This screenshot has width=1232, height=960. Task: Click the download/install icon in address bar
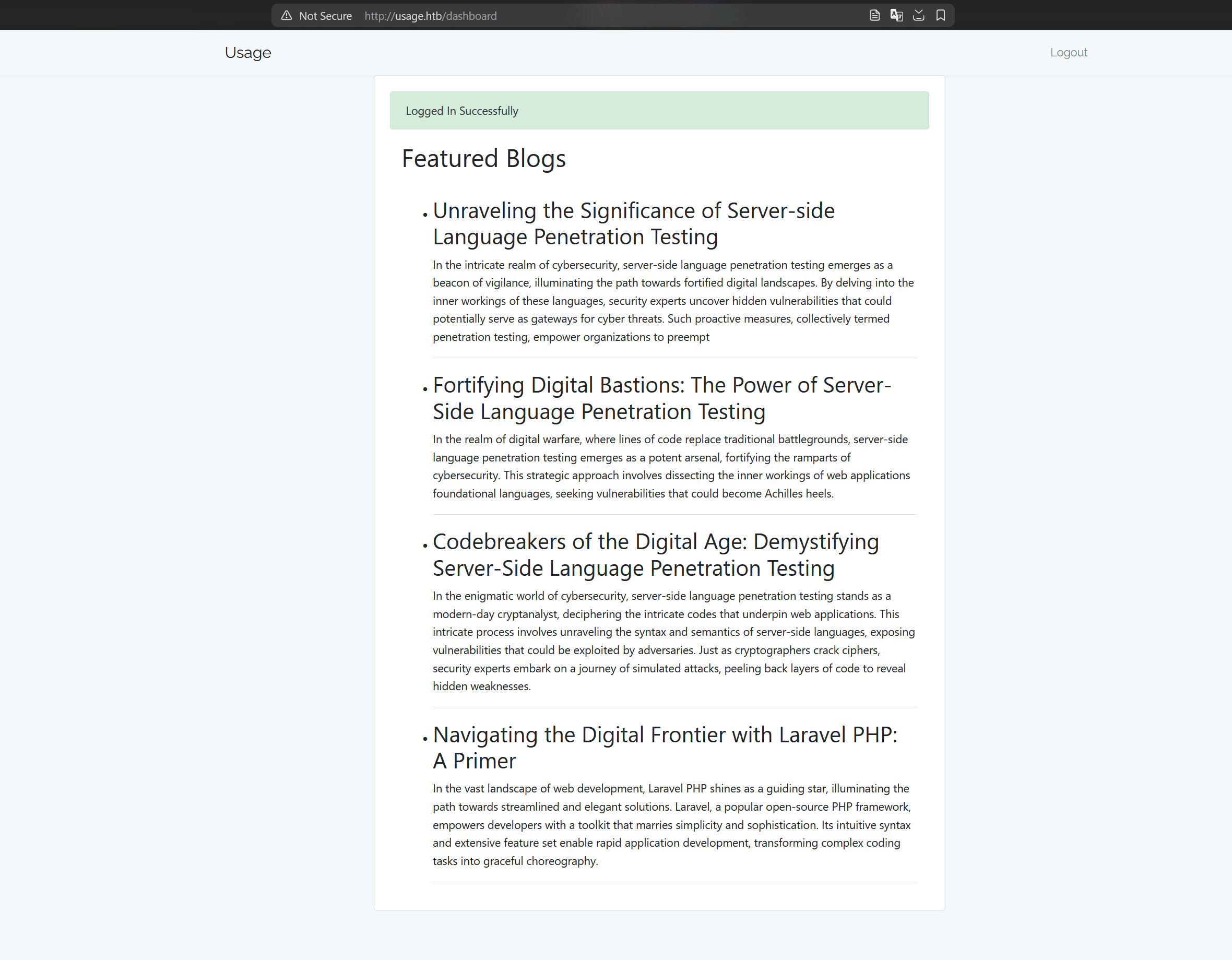(x=918, y=15)
